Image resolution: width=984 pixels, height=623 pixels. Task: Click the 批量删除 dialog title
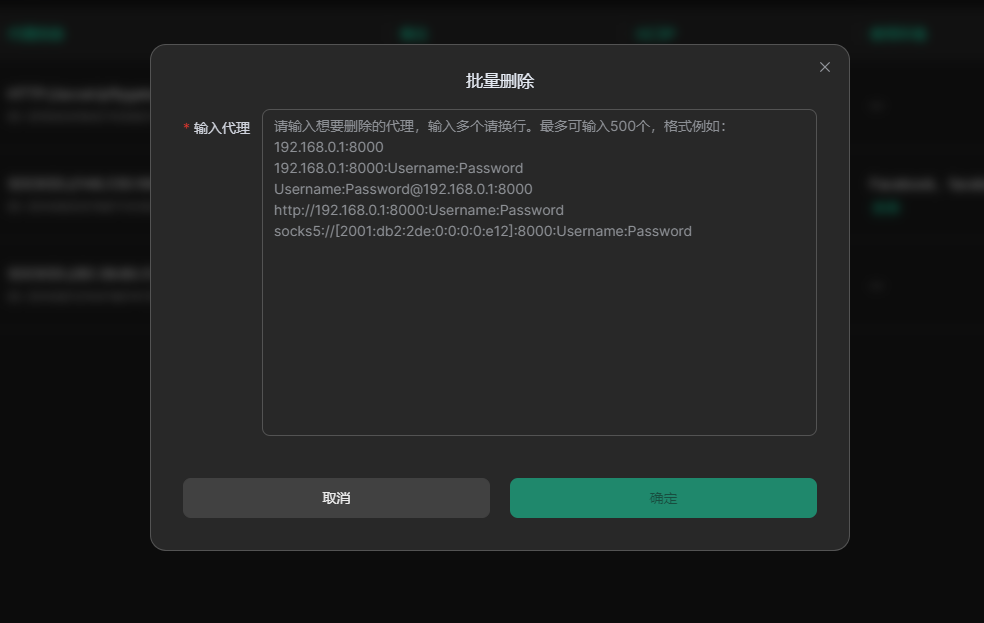point(500,81)
